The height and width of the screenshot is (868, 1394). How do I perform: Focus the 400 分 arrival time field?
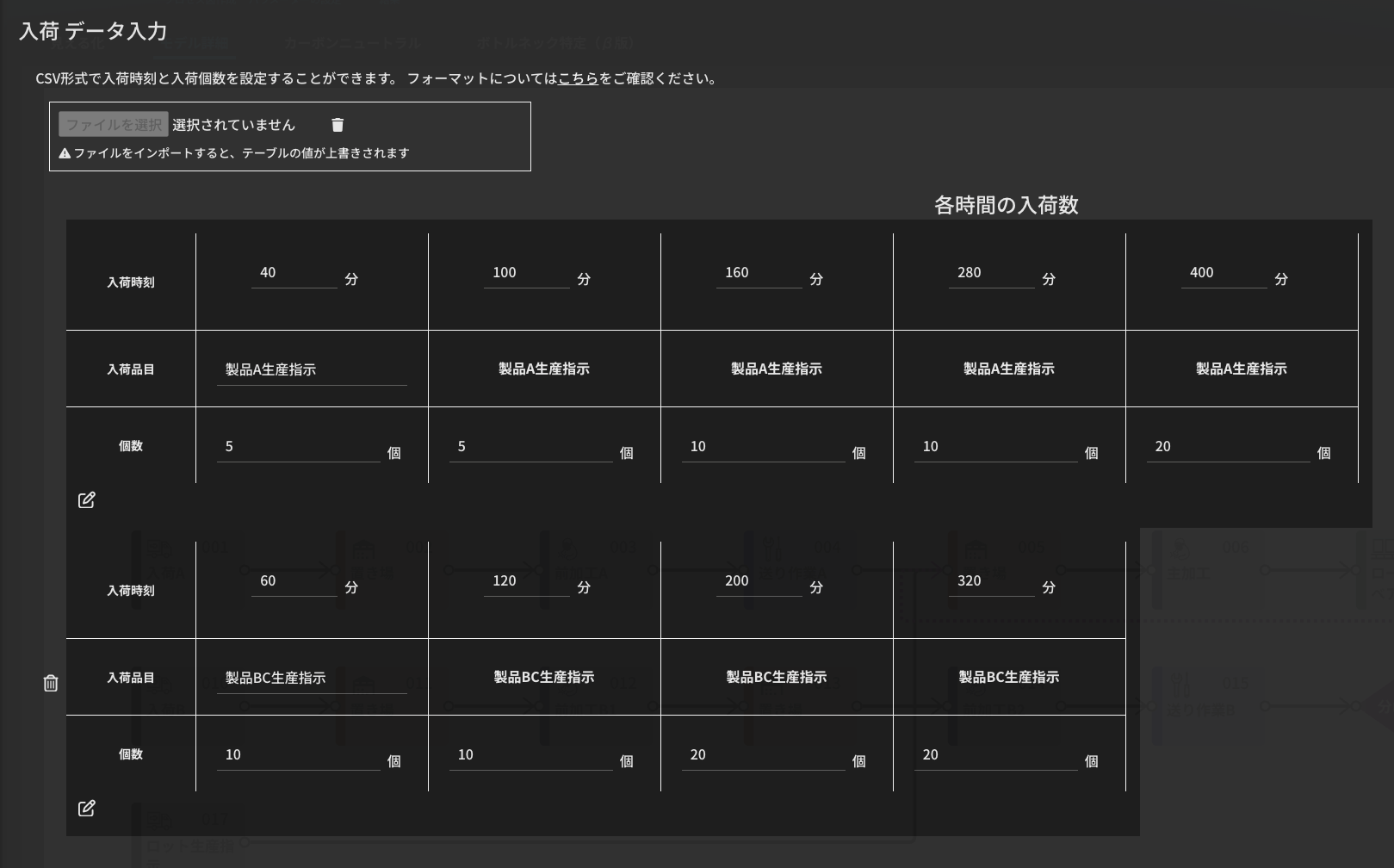click(1224, 273)
